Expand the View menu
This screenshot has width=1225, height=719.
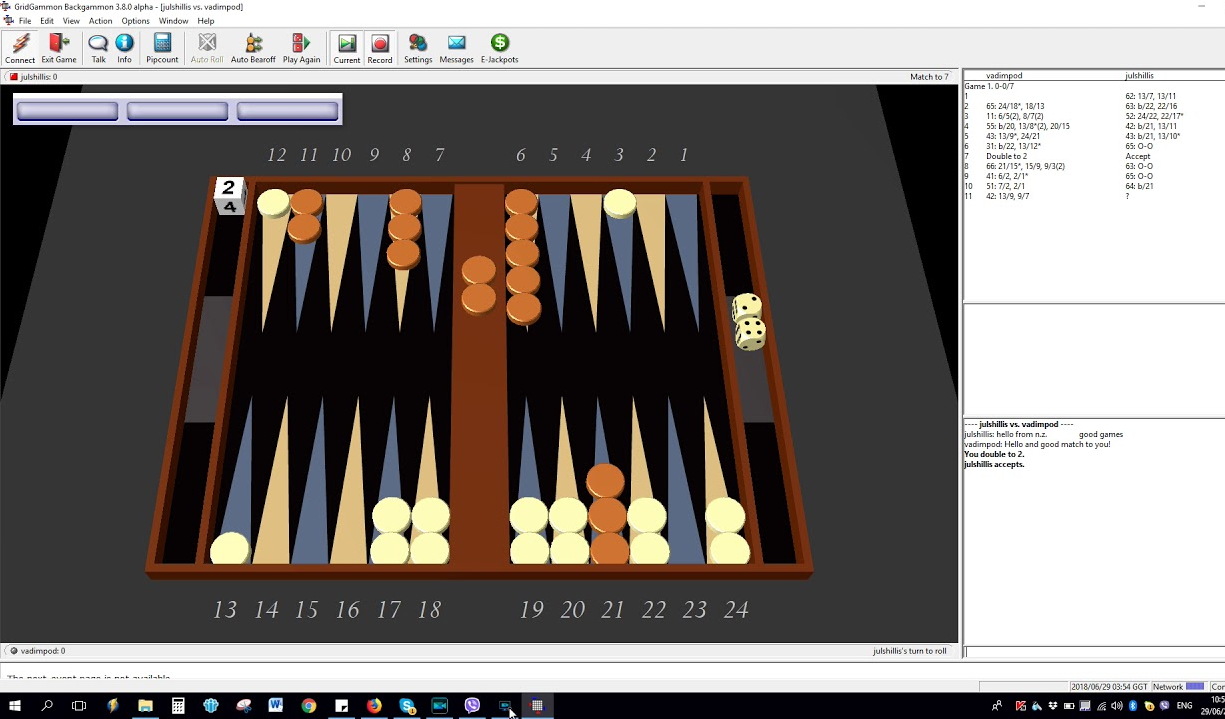click(x=70, y=20)
